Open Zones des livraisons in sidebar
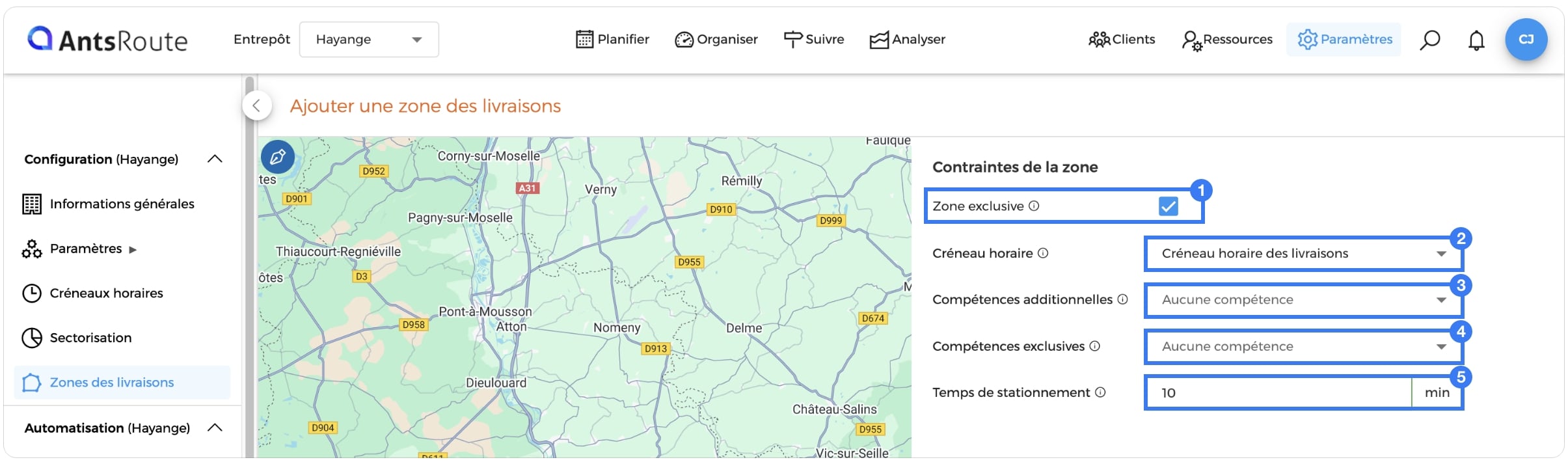 (122, 382)
